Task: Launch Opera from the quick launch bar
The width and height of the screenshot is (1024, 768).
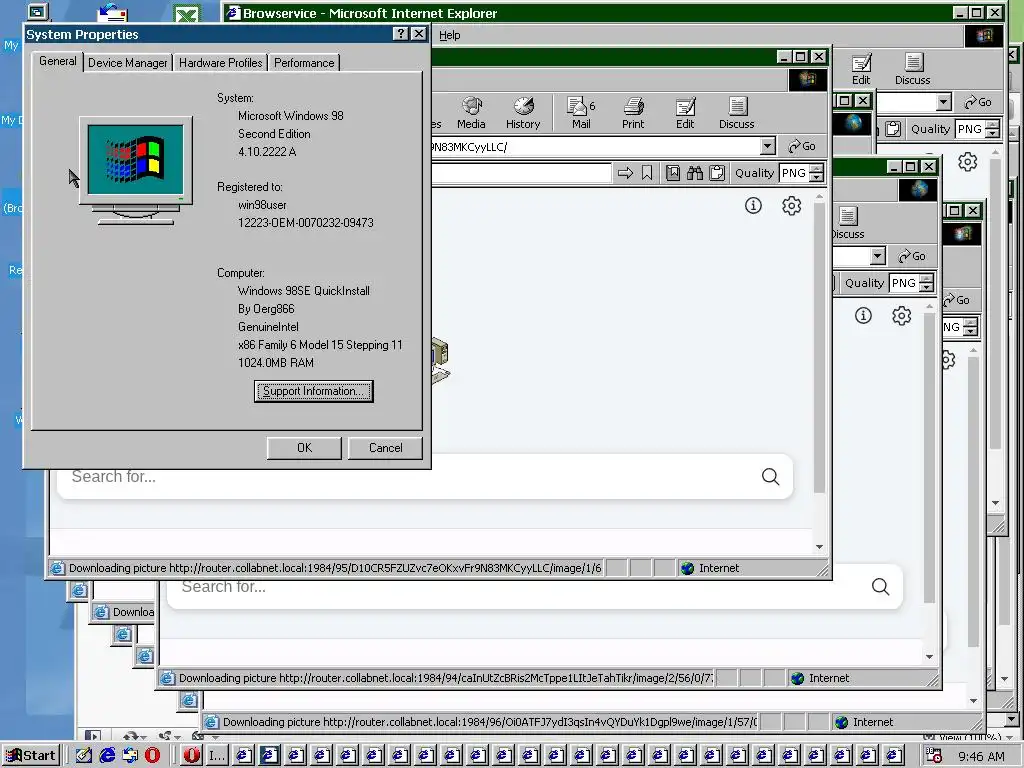Action: (152, 756)
